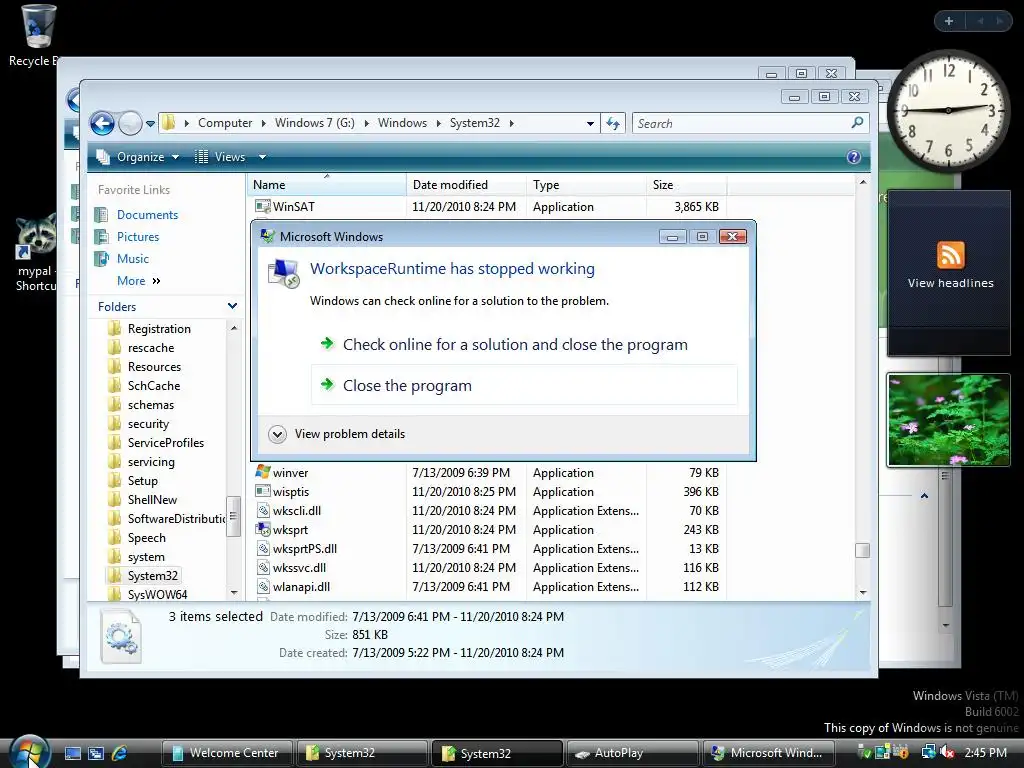Sort files by the Size column
The height and width of the screenshot is (768, 1024).
click(x=687, y=185)
